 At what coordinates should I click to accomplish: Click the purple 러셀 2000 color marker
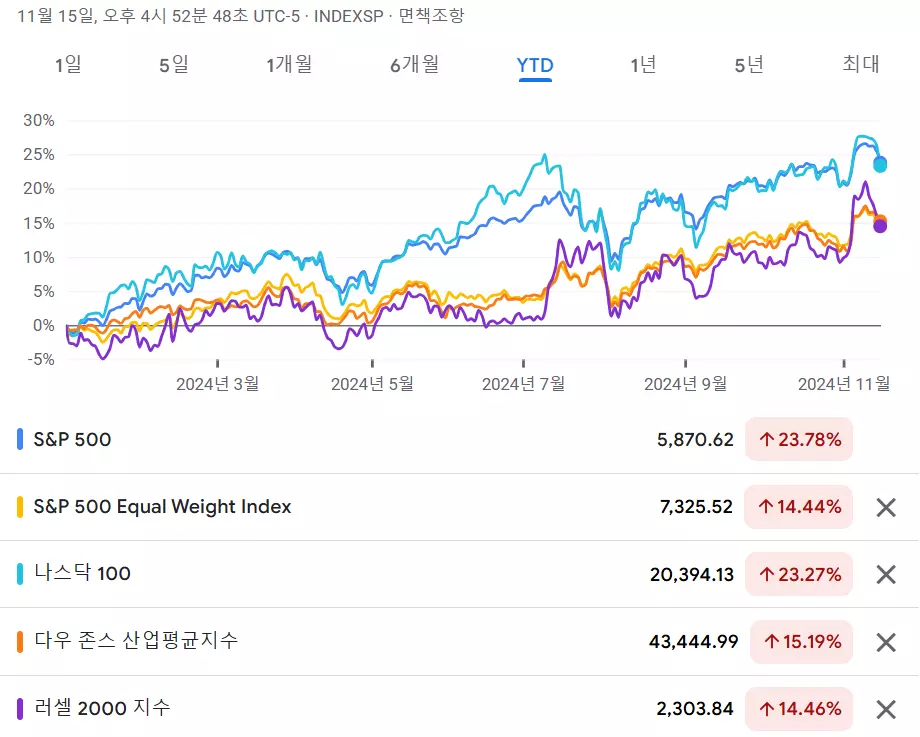click(20, 709)
